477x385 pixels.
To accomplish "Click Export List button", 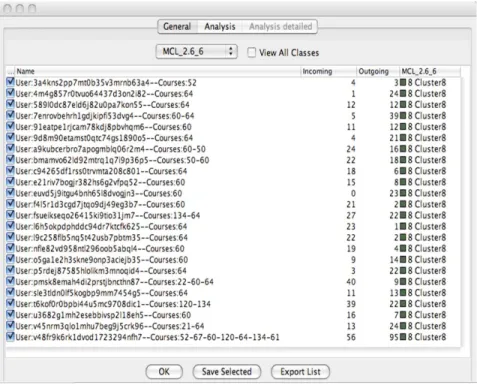I will coord(300,372).
